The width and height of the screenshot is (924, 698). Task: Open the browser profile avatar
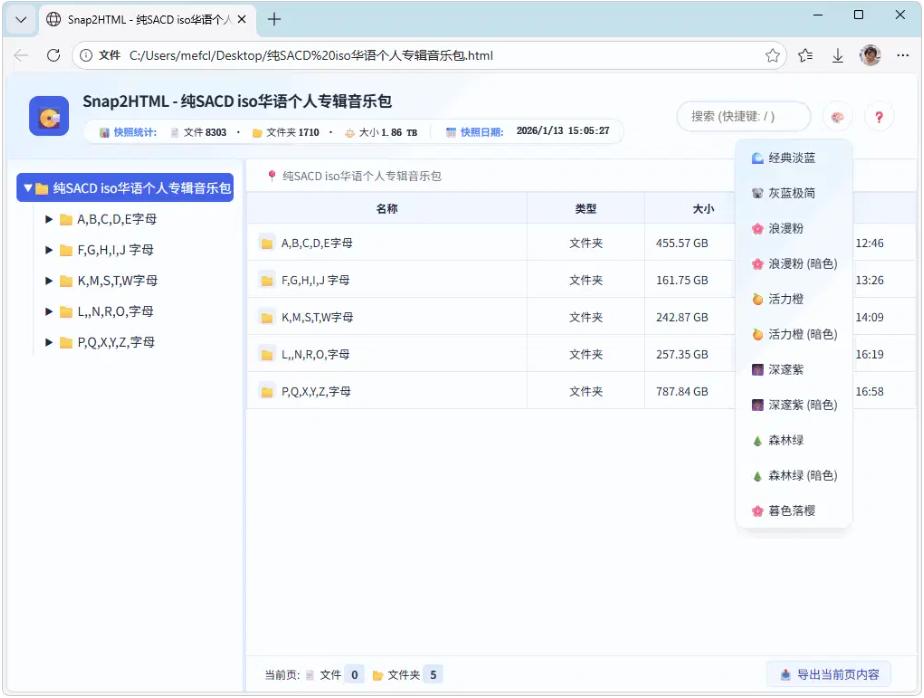[x=871, y=56]
